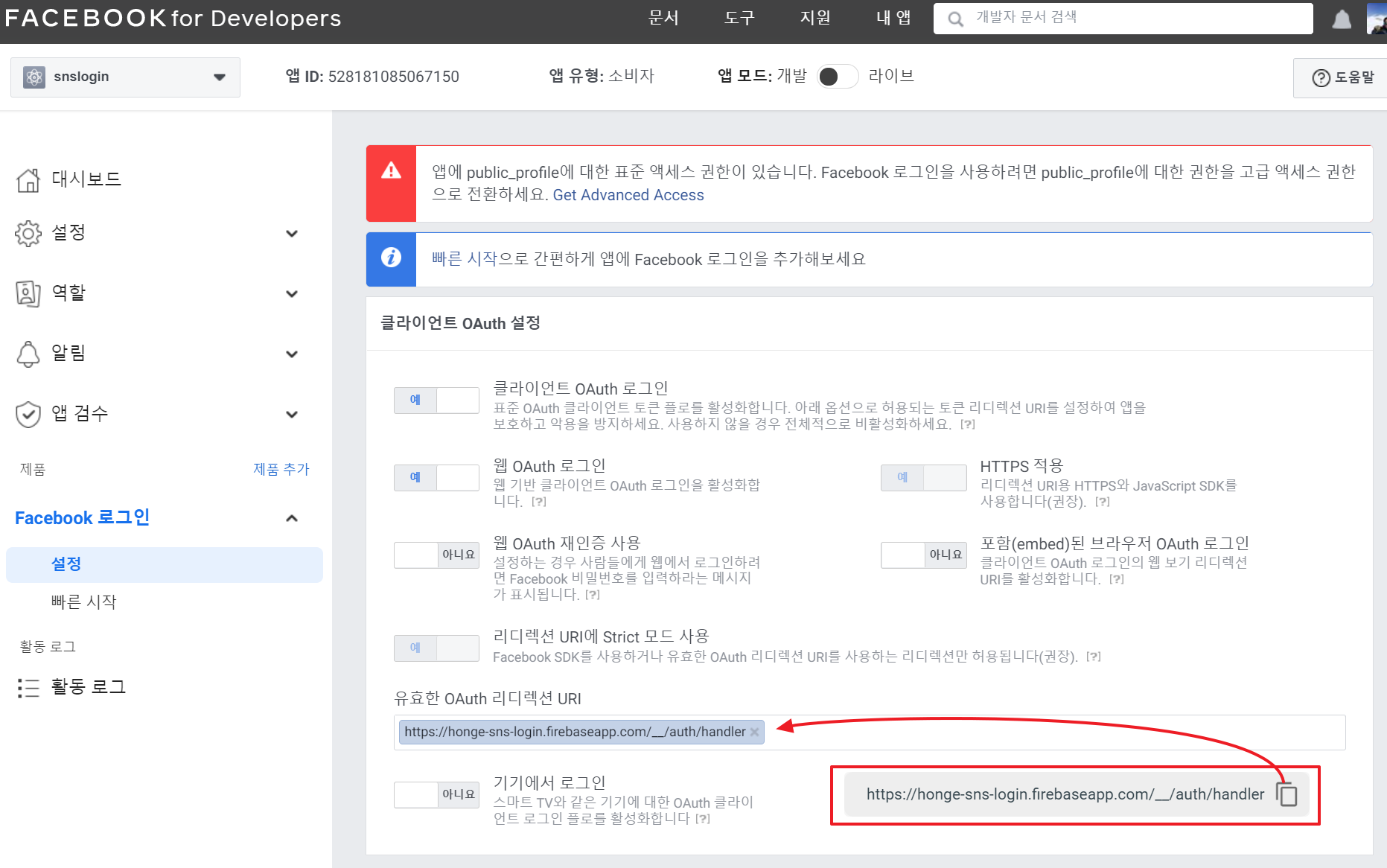Open 문서 in top navigation
Image resolution: width=1387 pixels, height=868 pixels.
tap(663, 18)
